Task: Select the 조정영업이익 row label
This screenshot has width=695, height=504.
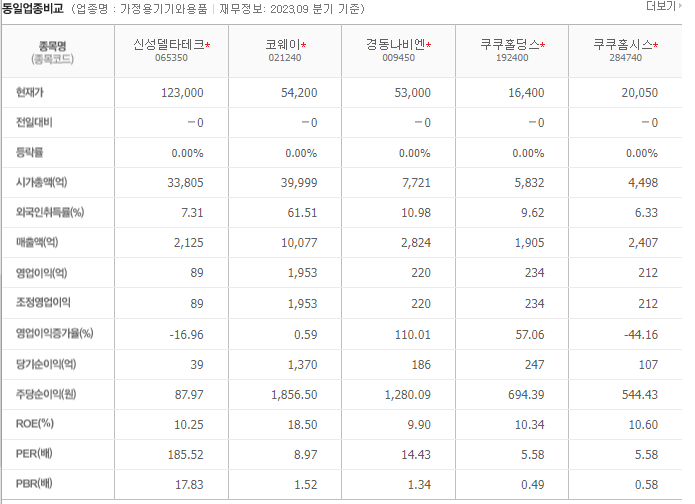Action: pyautogui.click(x=43, y=302)
